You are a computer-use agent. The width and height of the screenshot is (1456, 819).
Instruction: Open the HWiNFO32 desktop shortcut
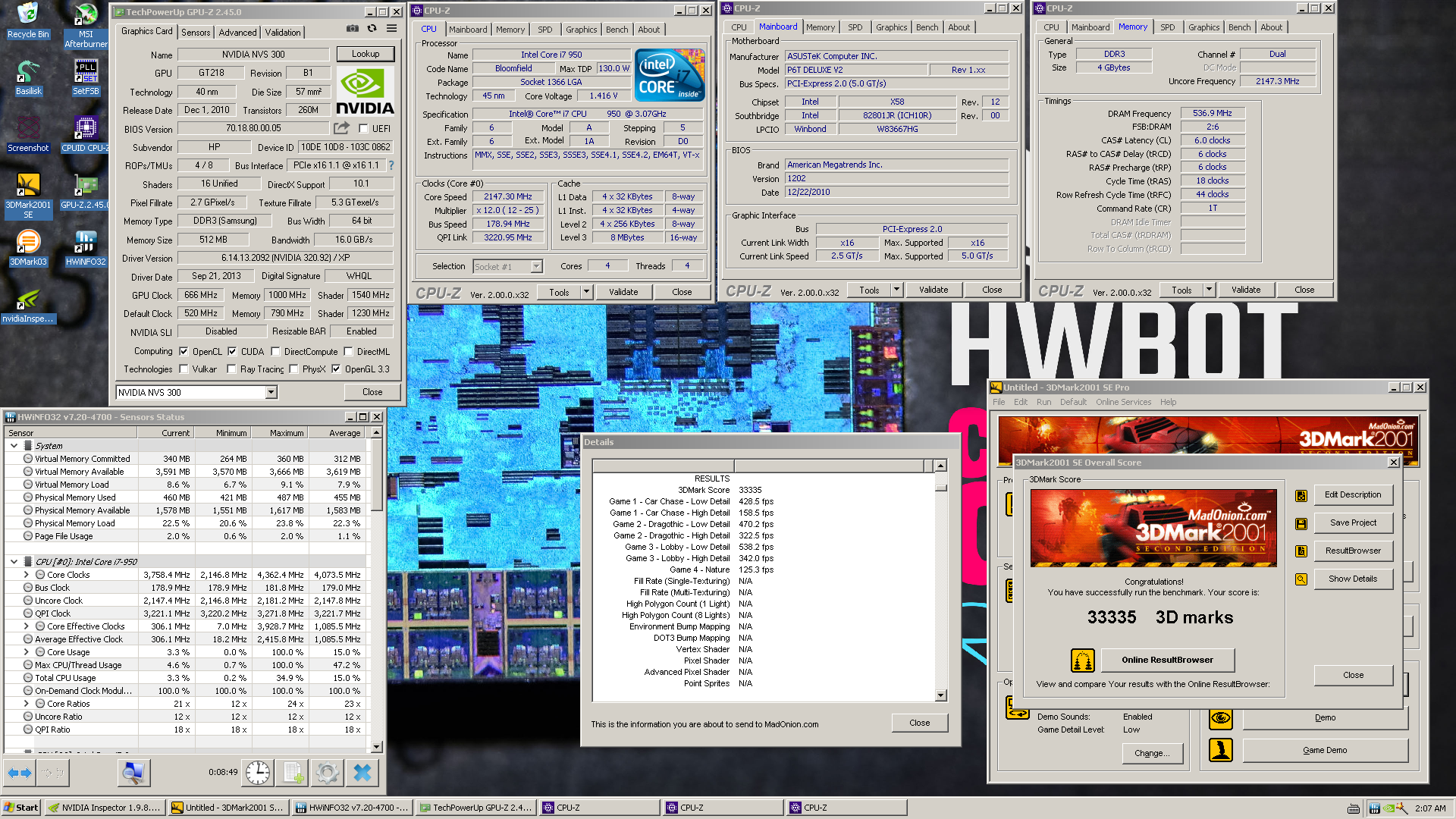coord(86,248)
